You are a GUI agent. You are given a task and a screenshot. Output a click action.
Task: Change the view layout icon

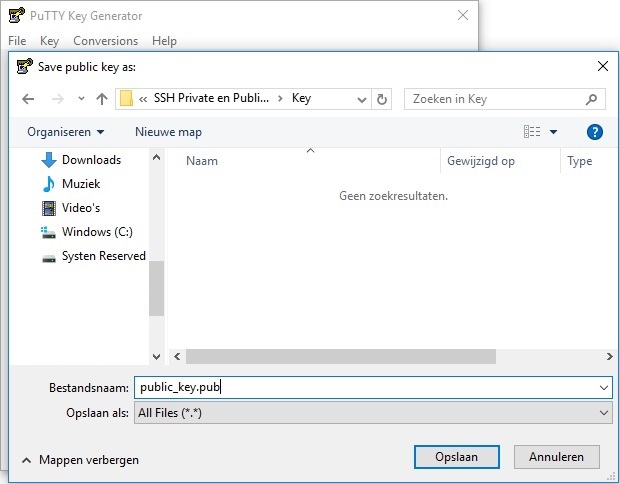click(x=532, y=132)
